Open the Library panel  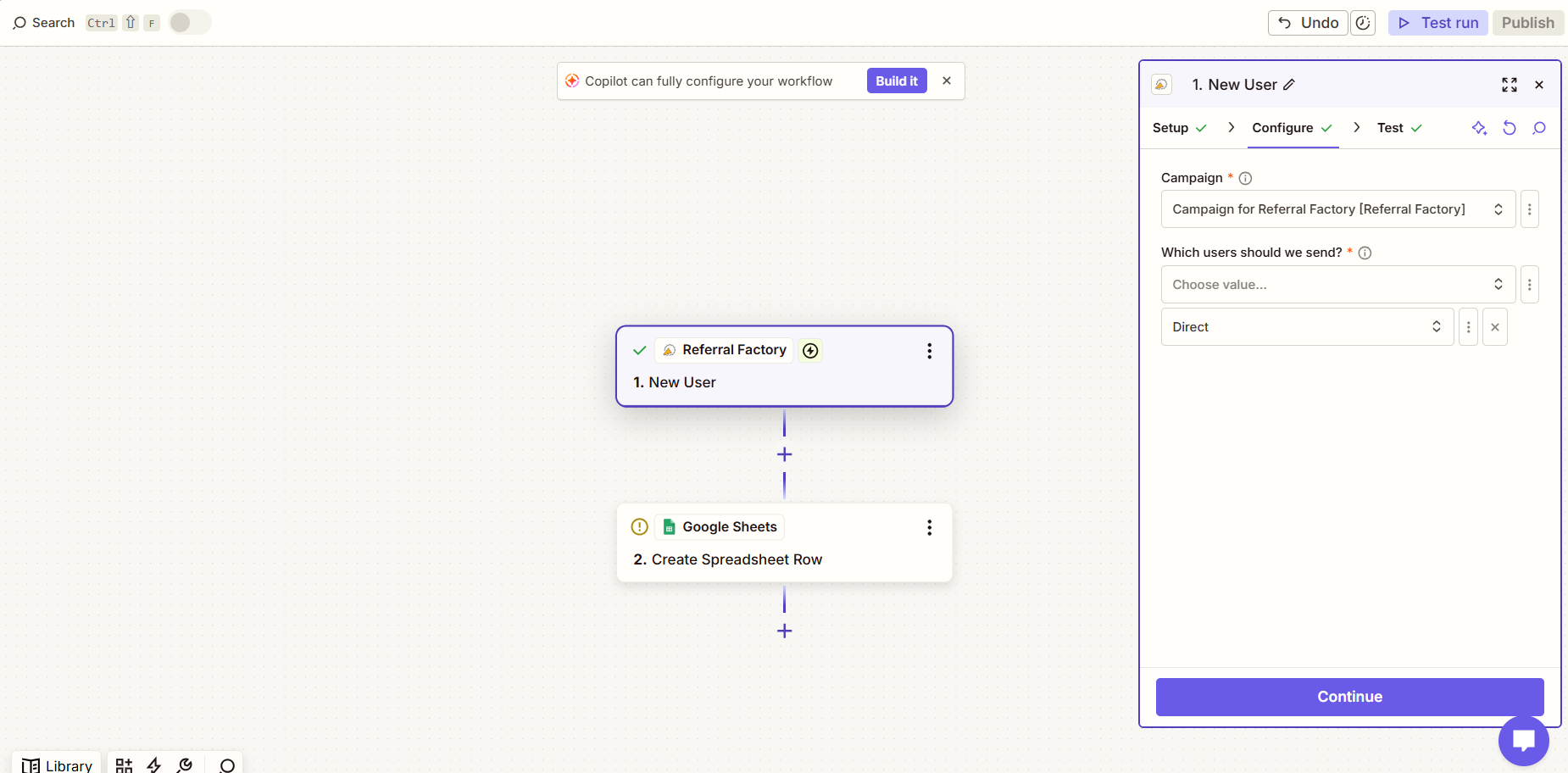[x=57, y=765]
